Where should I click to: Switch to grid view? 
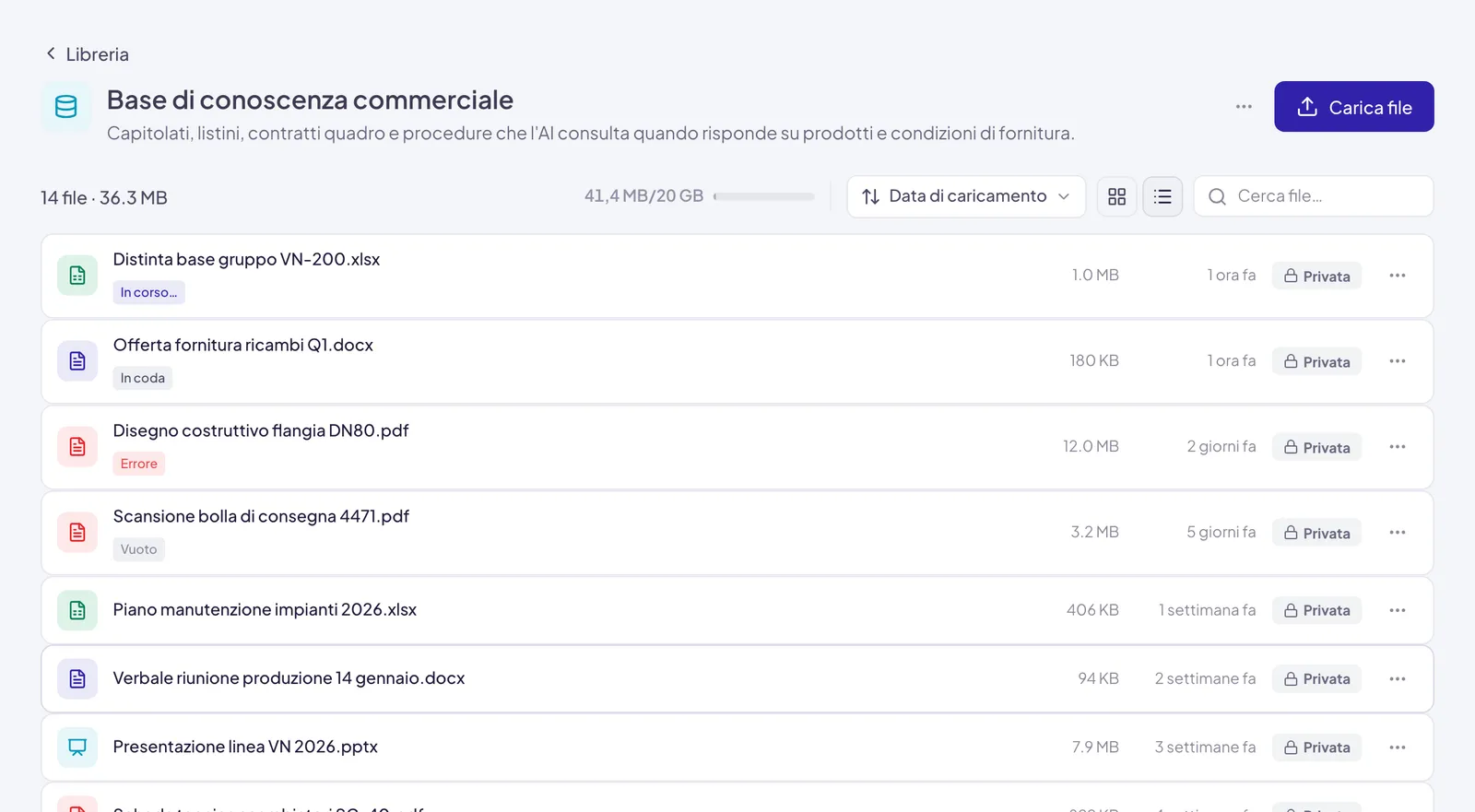[1116, 196]
